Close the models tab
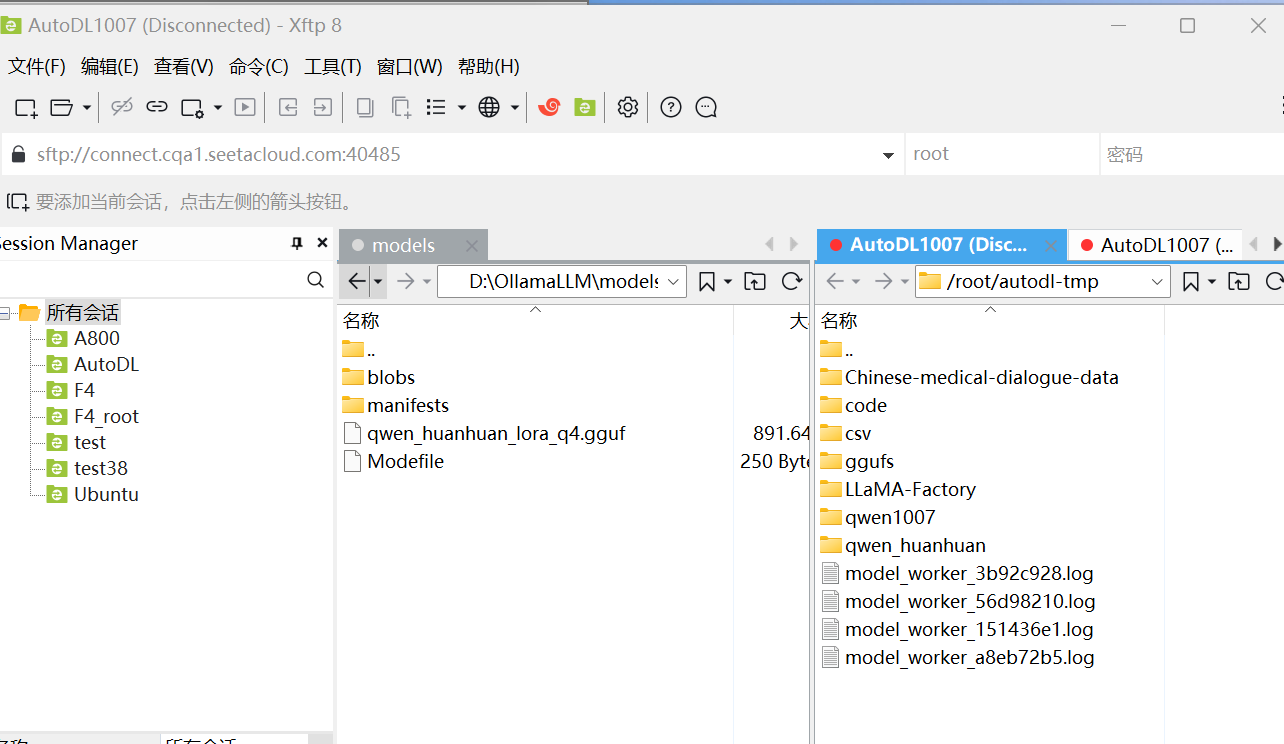 click(472, 245)
